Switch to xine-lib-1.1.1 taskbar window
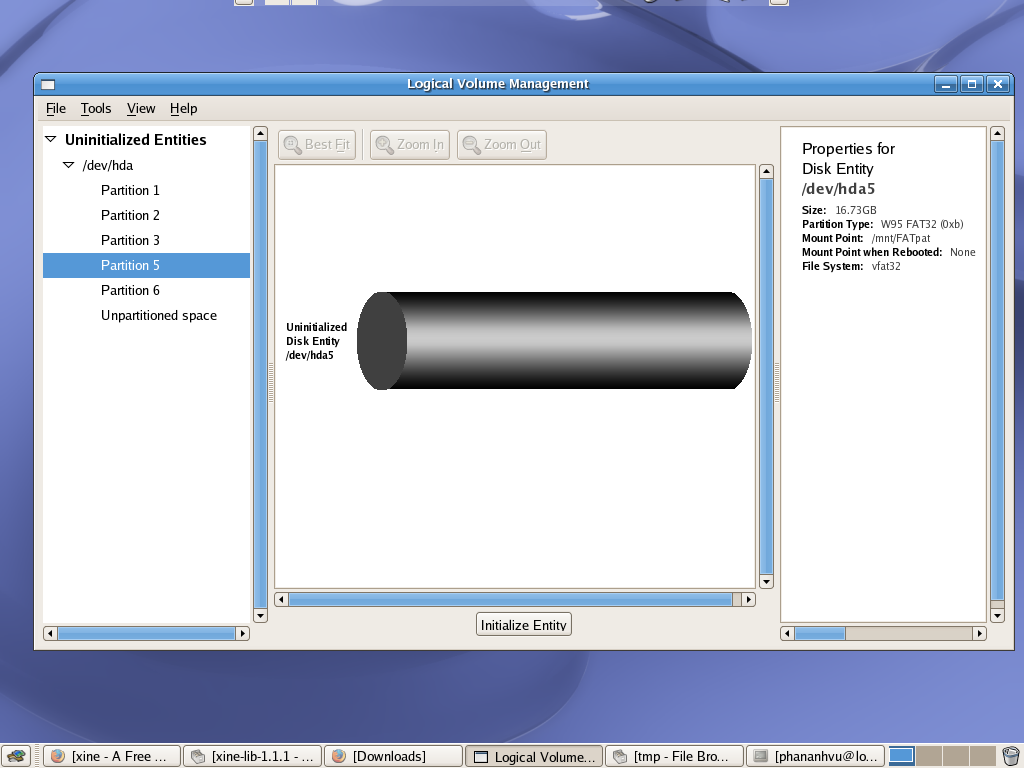 click(253, 756)
